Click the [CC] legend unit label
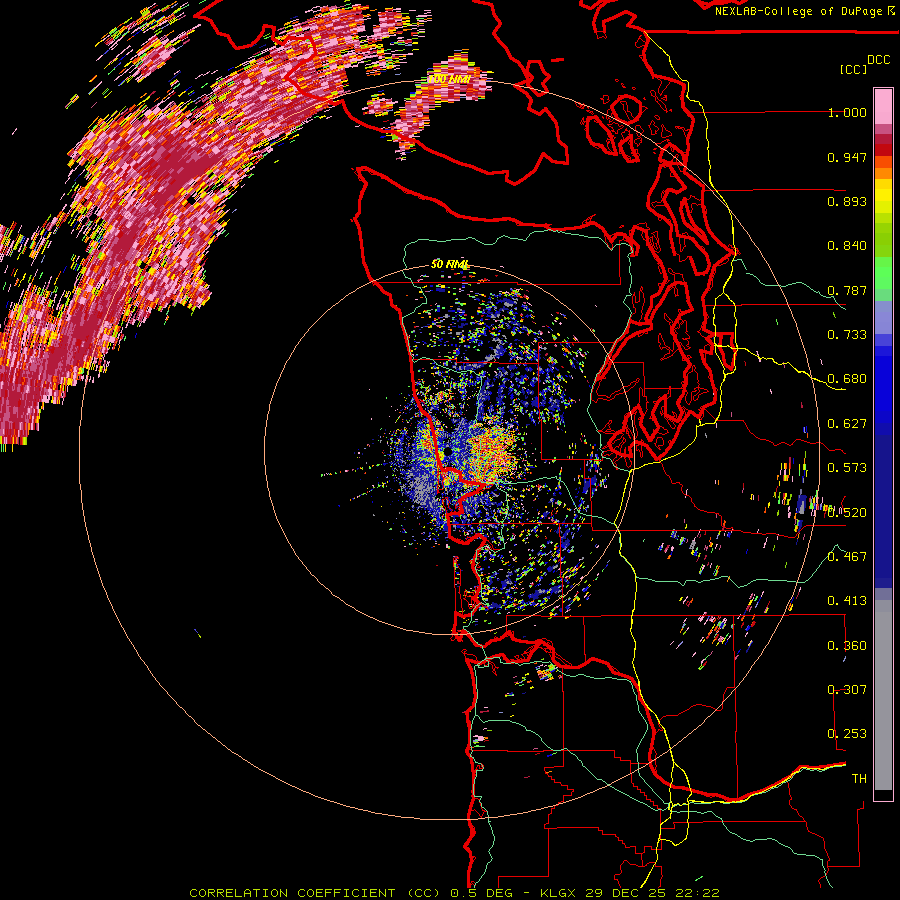 tap(853, 69)
